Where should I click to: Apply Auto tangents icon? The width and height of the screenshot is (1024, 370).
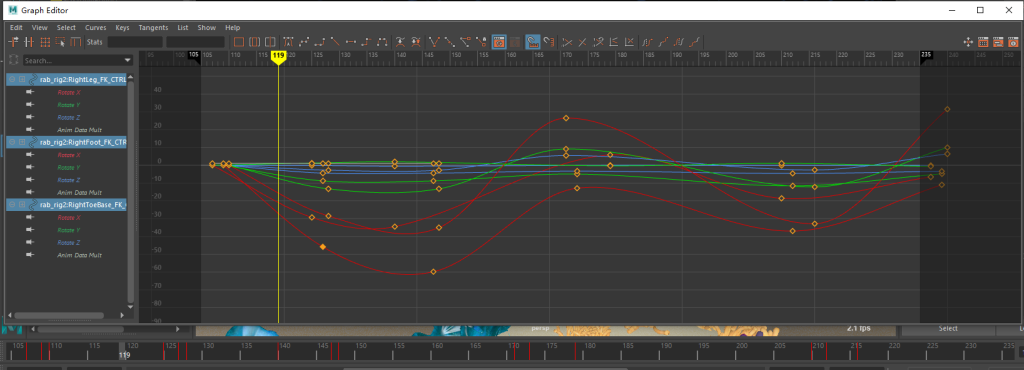(x=287, y=42)
